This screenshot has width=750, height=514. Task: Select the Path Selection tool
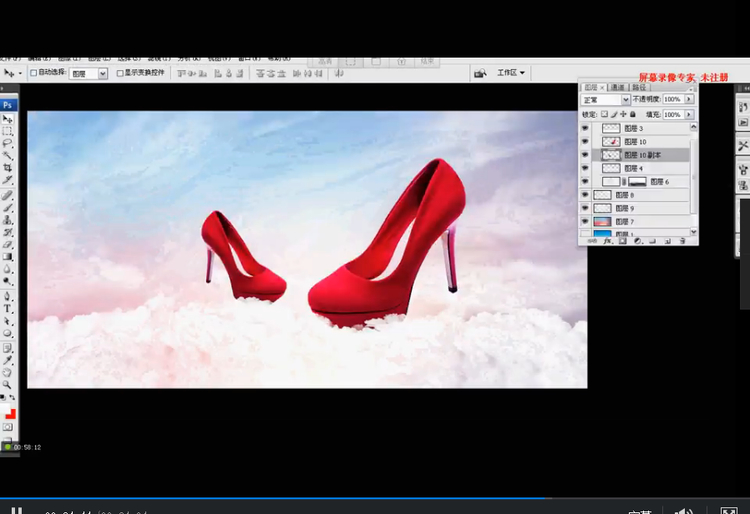coord(7,321)
